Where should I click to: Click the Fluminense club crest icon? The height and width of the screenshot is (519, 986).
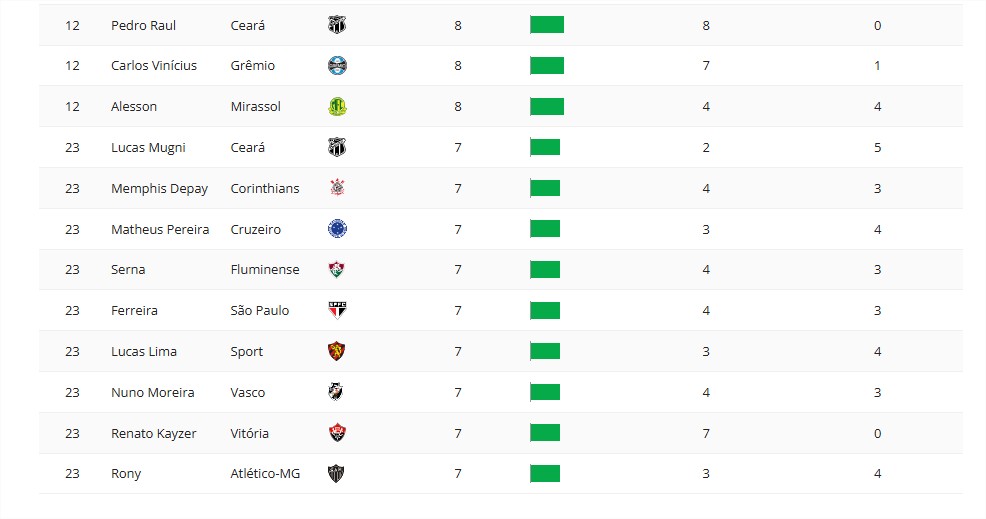[x=337, y=270]
